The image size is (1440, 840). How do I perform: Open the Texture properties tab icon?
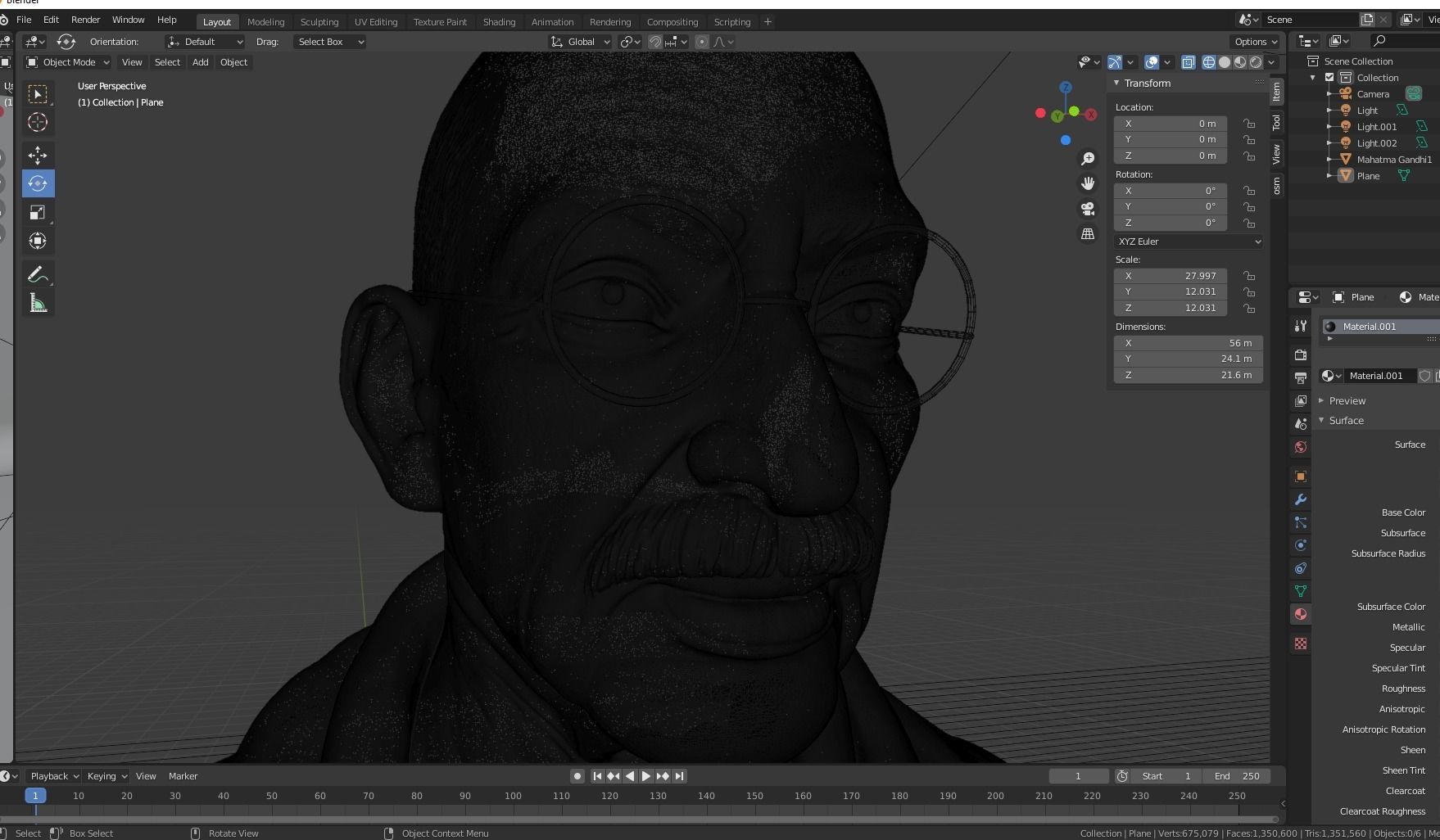(x=1300, y=644)
